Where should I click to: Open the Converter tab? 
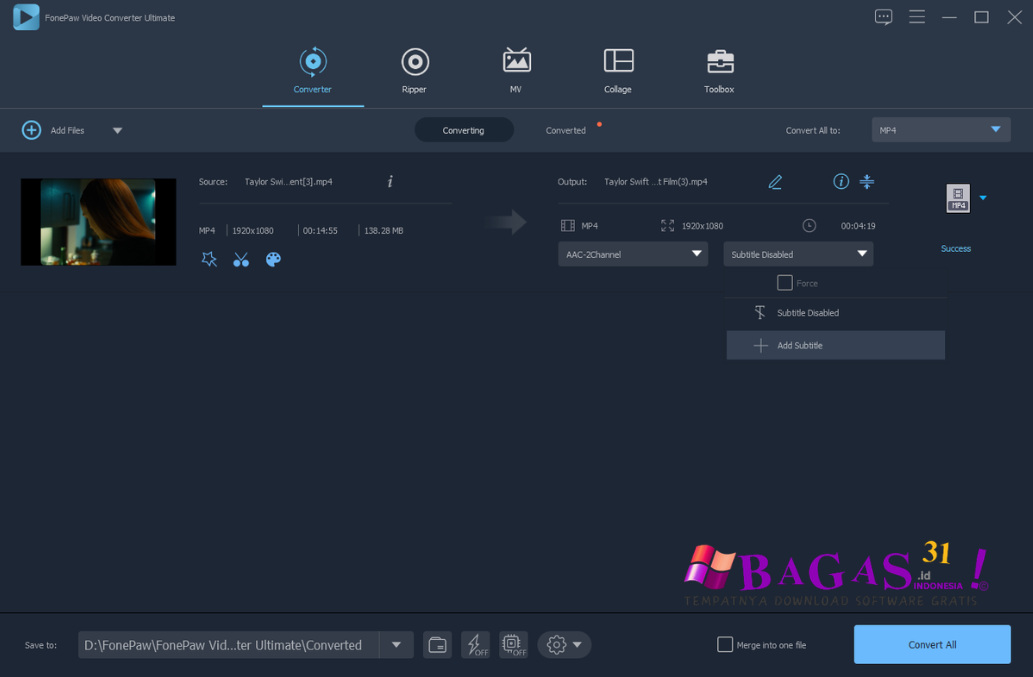point(312,70)
